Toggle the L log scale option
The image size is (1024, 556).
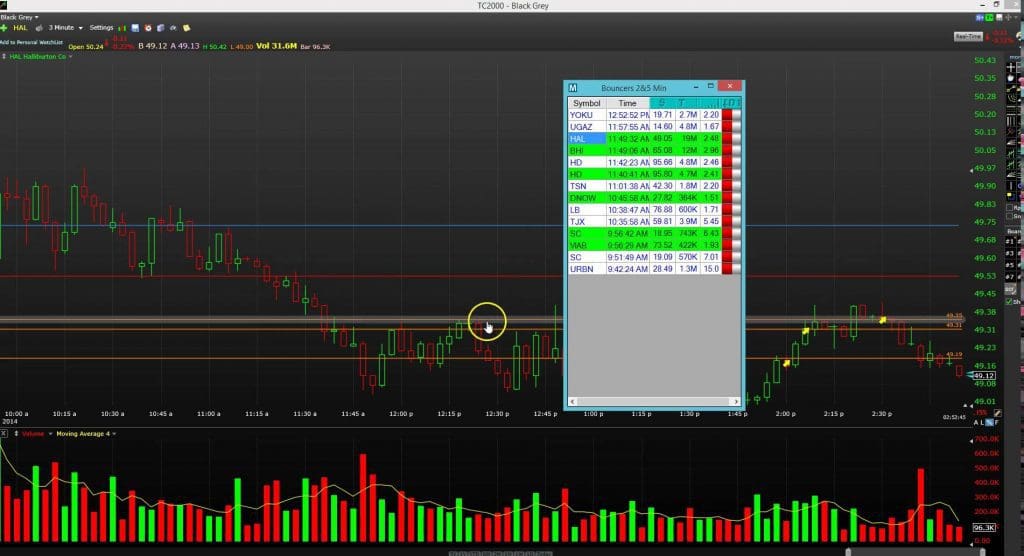click(982, 423)
